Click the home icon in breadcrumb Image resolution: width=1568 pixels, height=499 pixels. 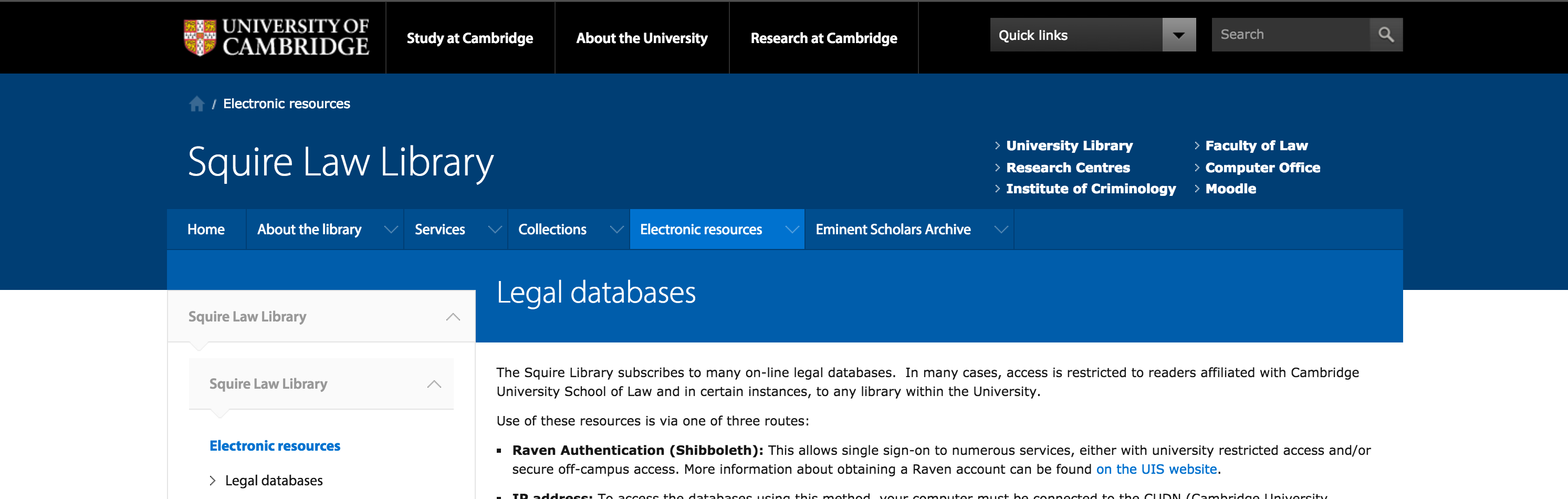(196, 104)
